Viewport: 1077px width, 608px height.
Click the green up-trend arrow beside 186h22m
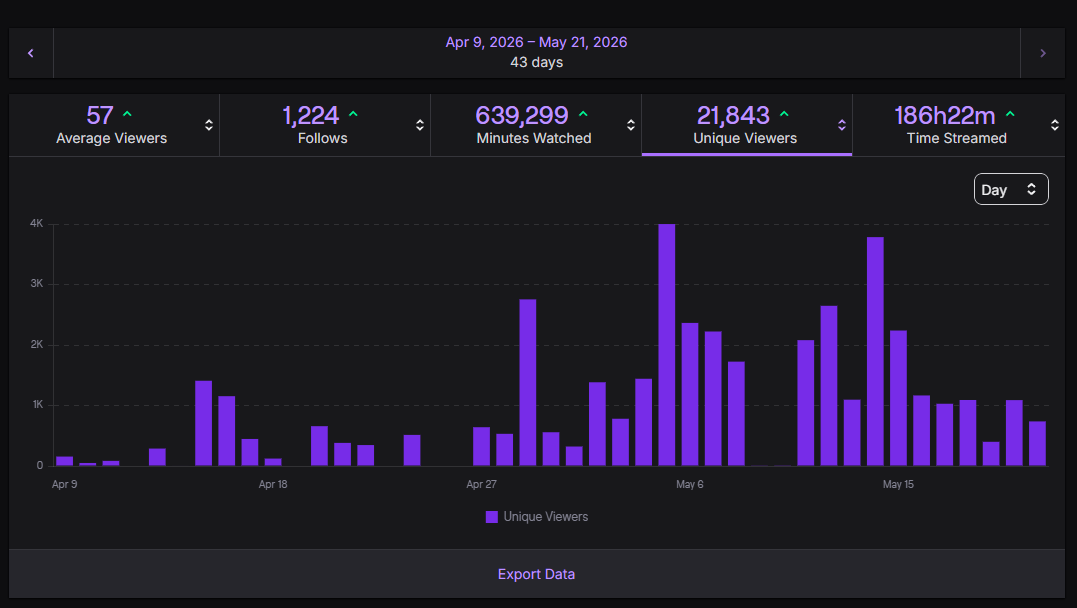(1010, 115)
